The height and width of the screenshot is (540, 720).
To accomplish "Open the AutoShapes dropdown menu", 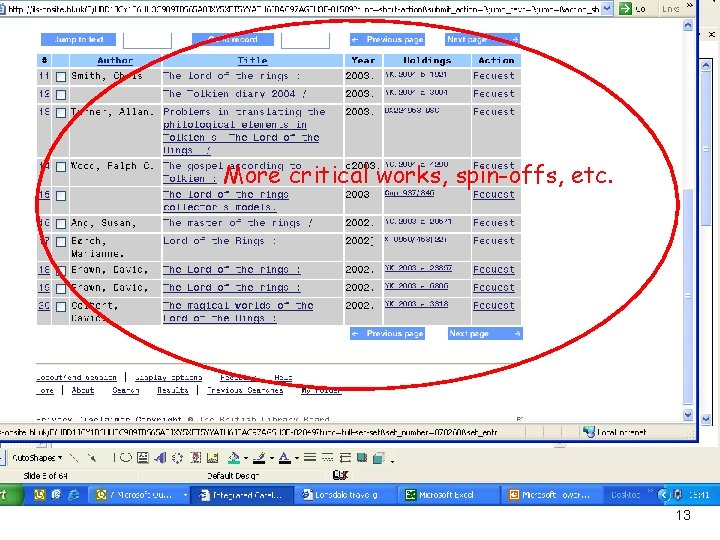I will click(37, 458).
